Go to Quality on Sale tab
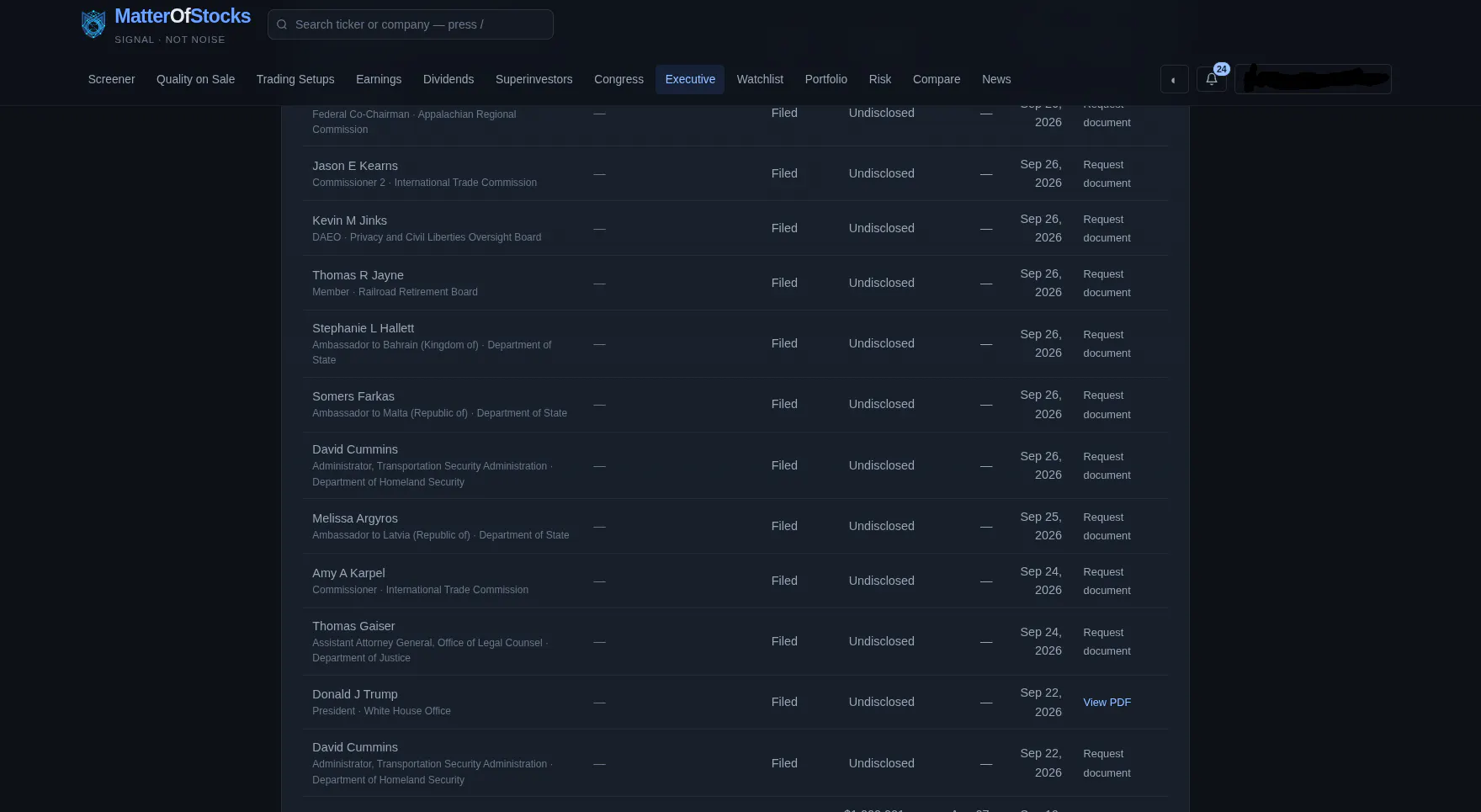The image size is (1481, 812). [x=195, y=79]
